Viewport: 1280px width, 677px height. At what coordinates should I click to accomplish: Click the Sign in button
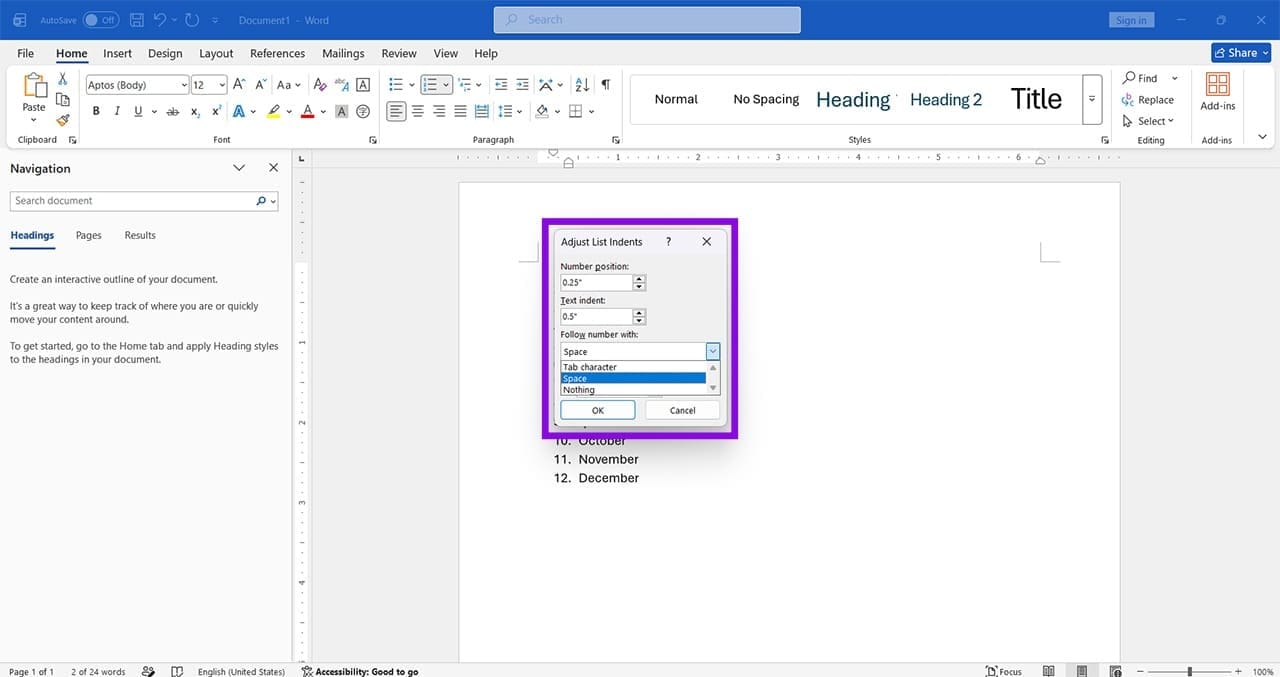click(1131, 20)
